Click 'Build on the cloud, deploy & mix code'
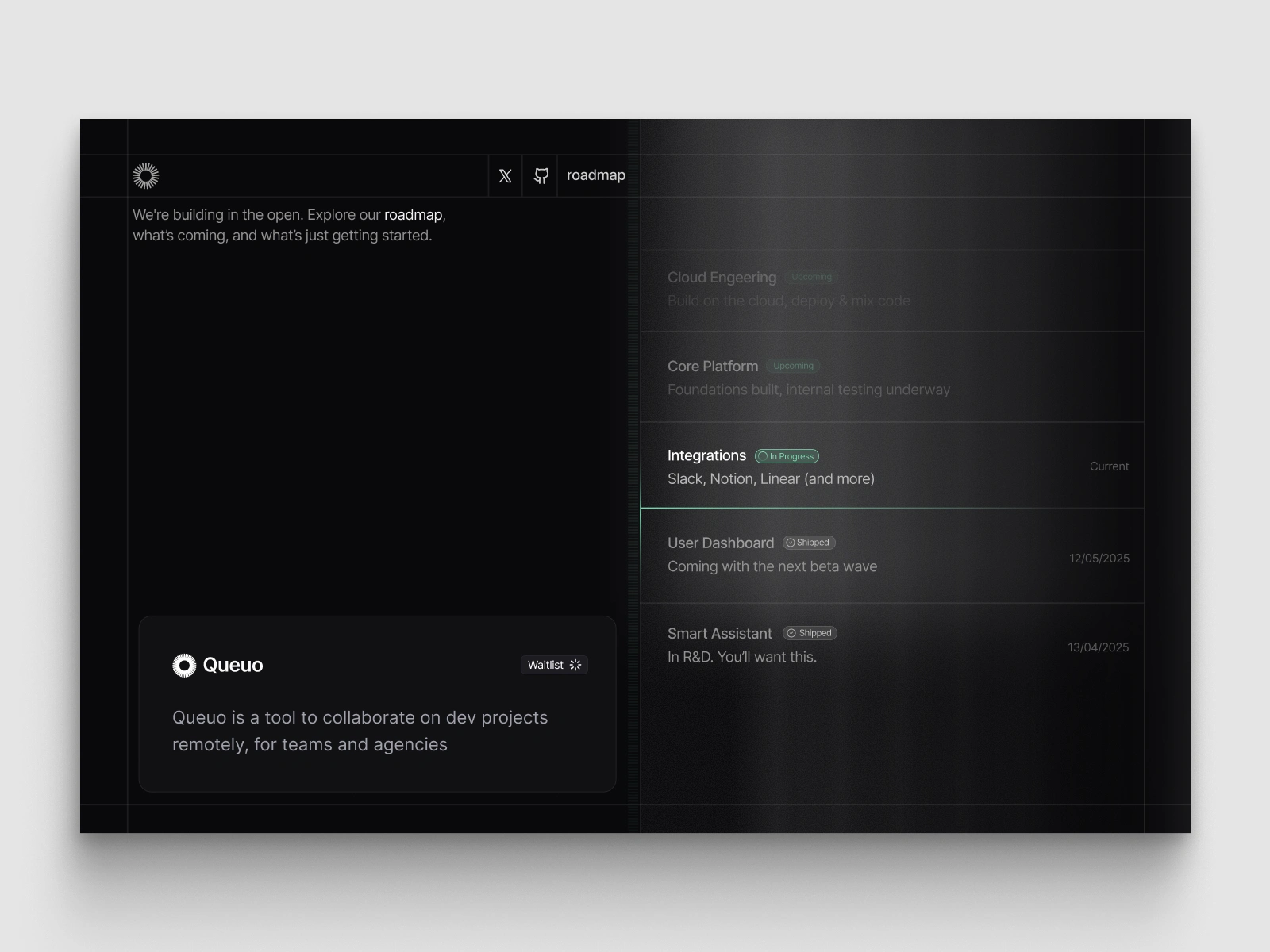This screenshot has height=952, width=1270. tap(789, 301)
